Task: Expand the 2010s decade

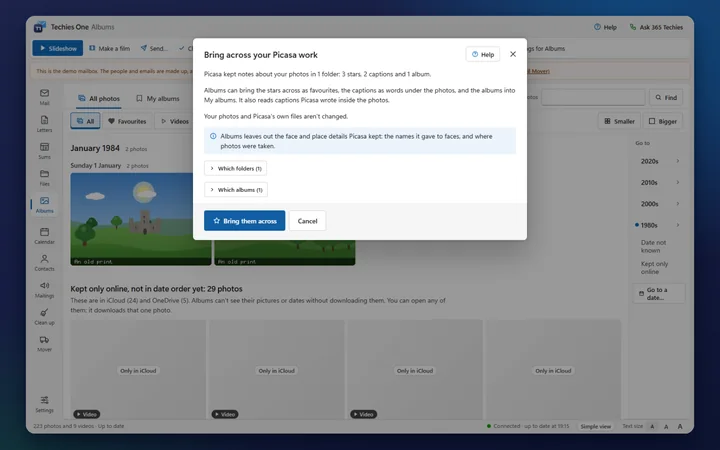Action: 659,182
